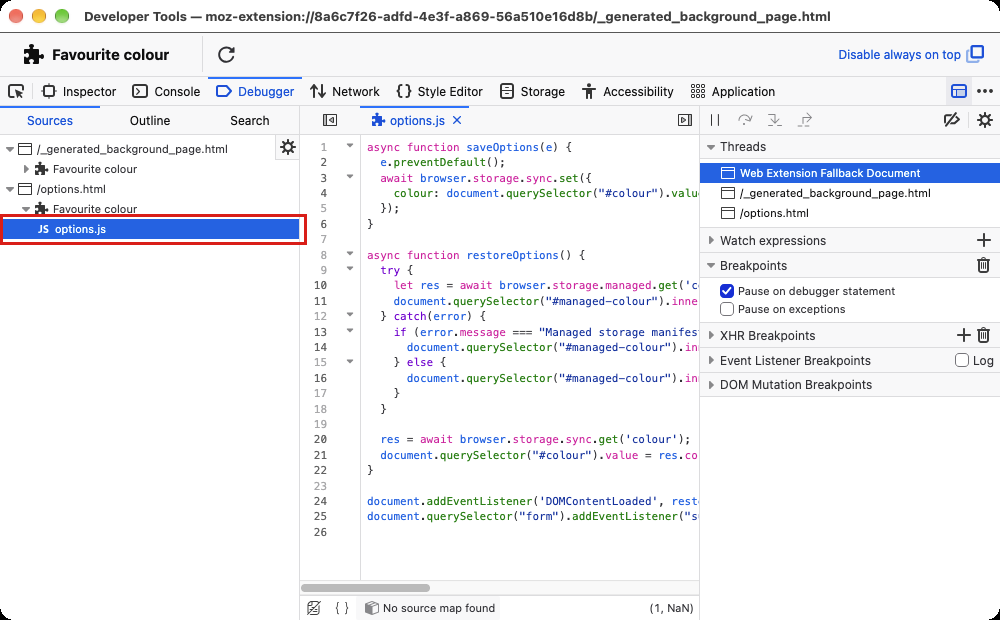Collapse the Threads section
This screenshot has height=620, width=1000.
[710, 147]
